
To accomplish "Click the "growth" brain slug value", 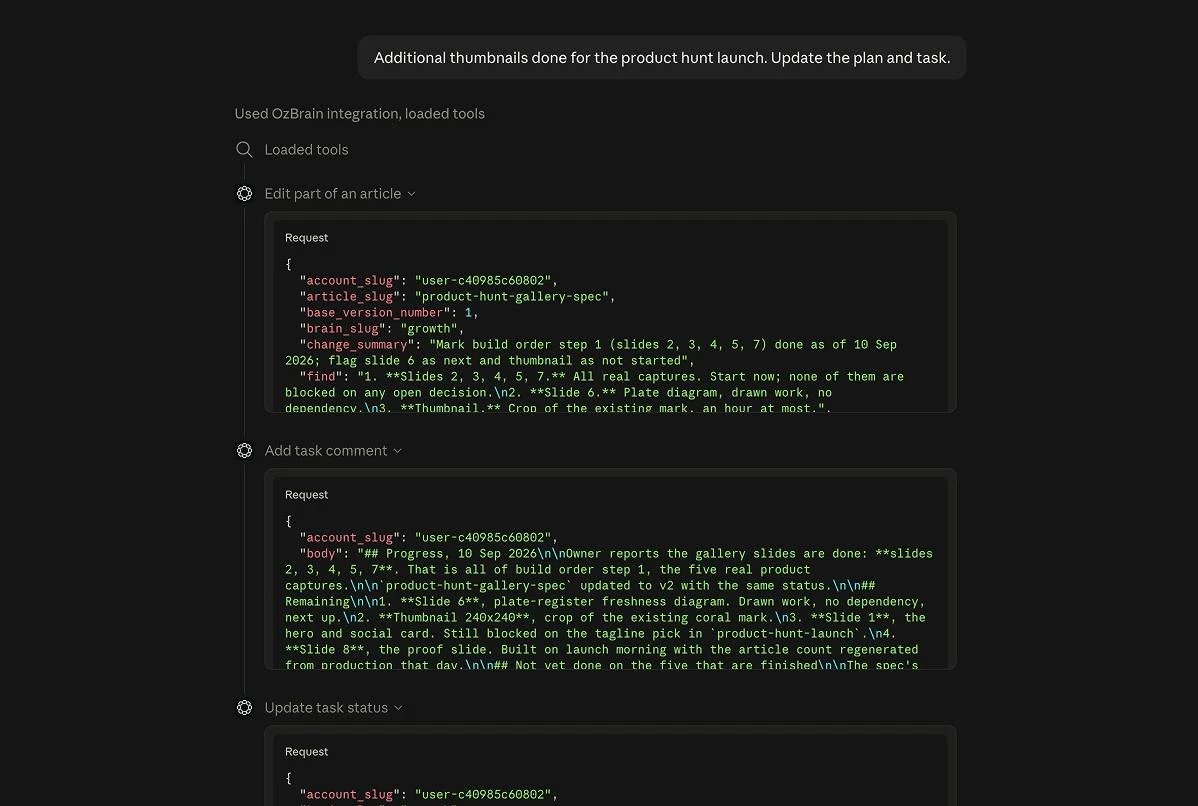I will [429, 329].
